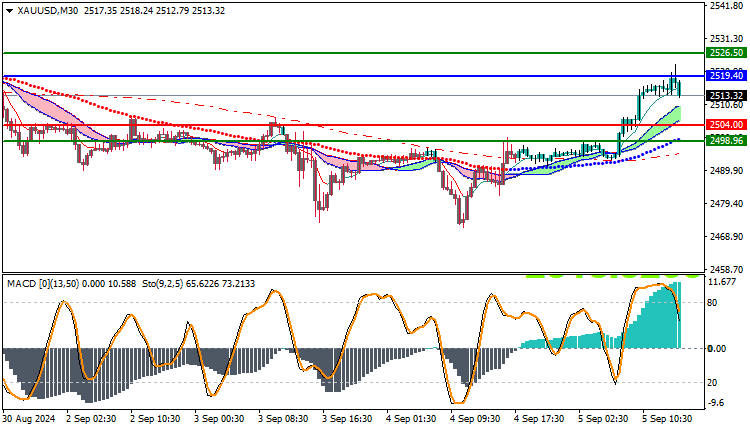Click the green 2498.96 price level label
This screenshot has width=750, height=430.
726,141
